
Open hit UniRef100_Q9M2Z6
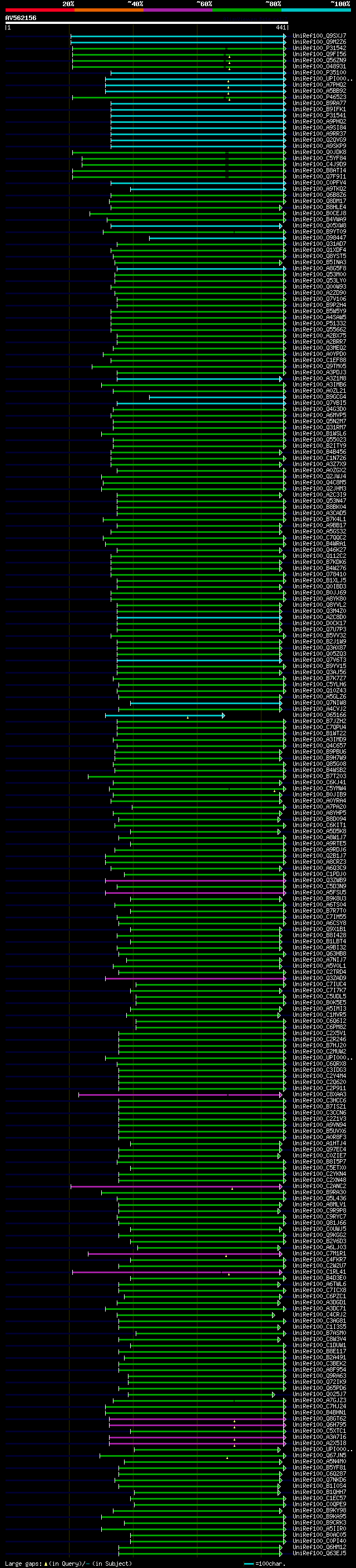[319, 42]
